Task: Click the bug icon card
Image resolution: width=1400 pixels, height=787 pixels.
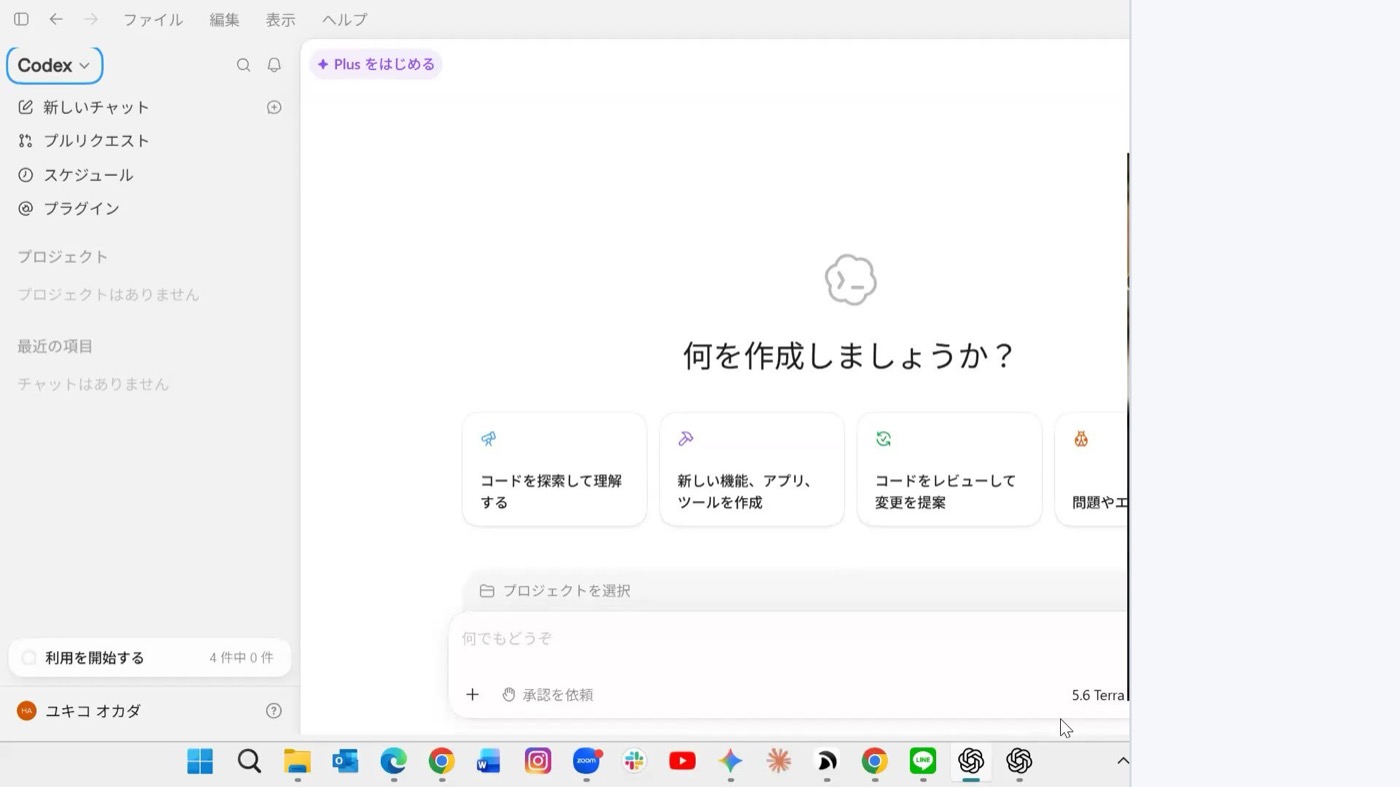Action: 1091,469
